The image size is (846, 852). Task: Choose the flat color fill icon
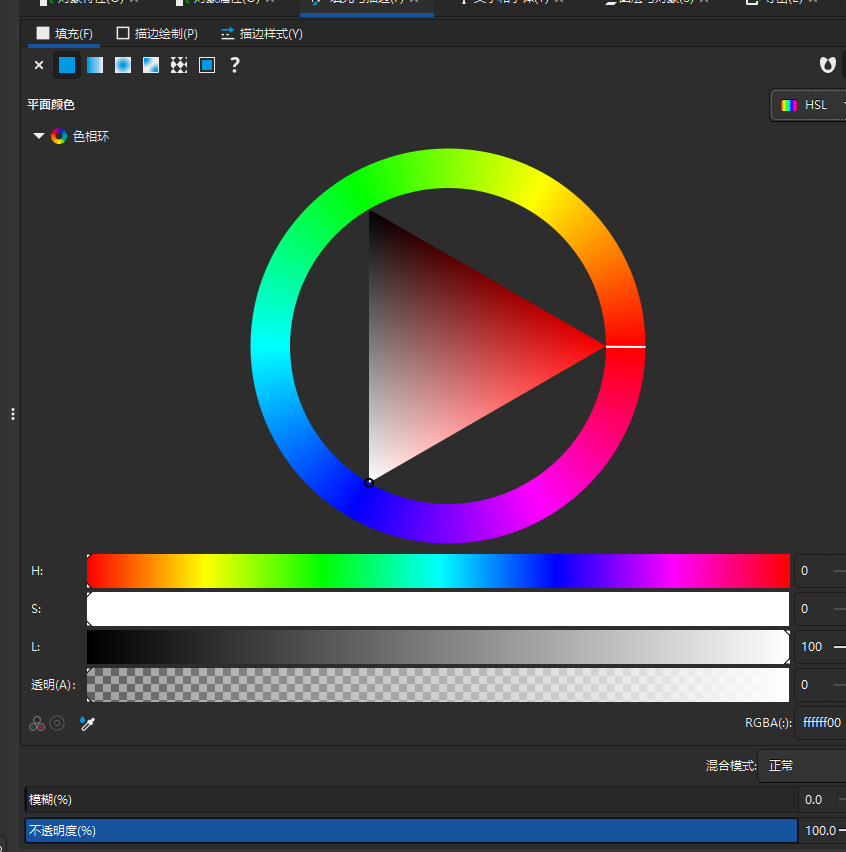67,65
